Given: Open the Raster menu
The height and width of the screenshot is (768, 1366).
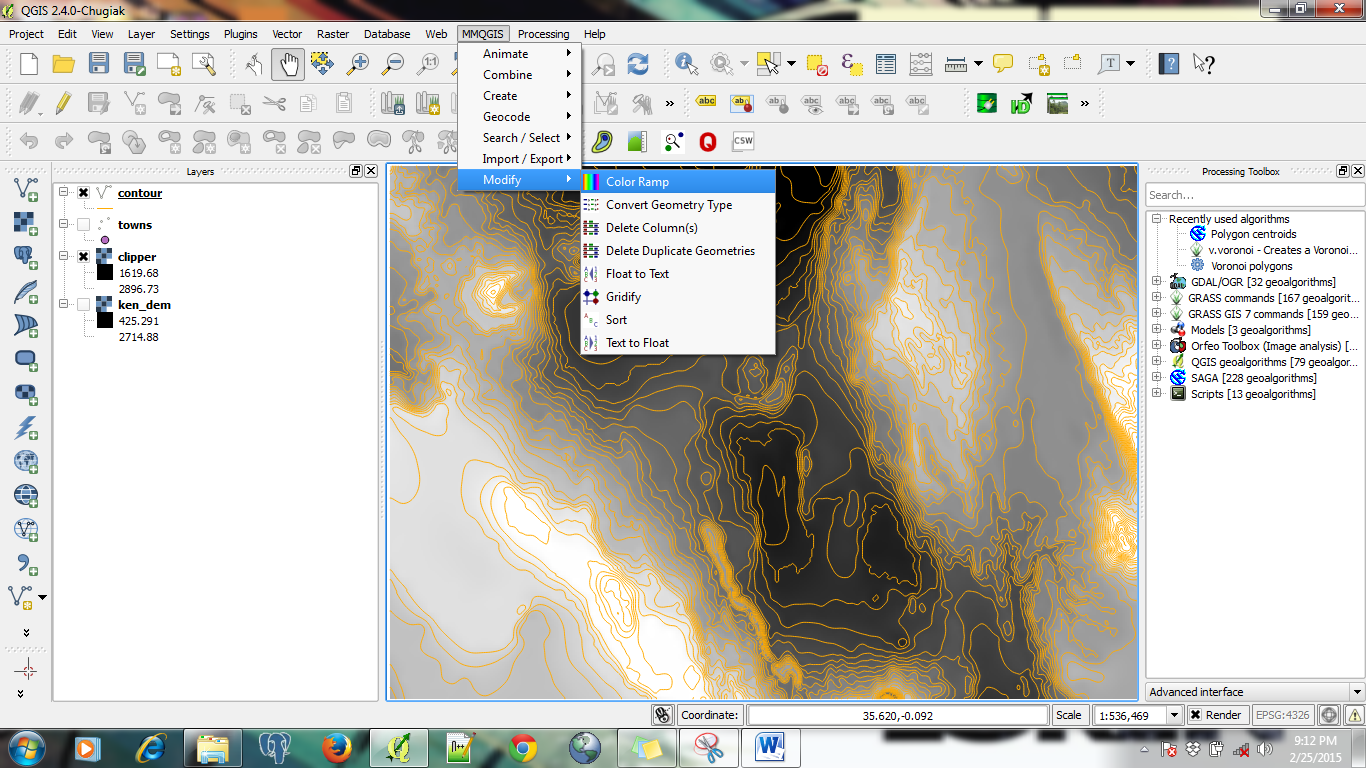Looking at the screenshot, I should (333, 33).
